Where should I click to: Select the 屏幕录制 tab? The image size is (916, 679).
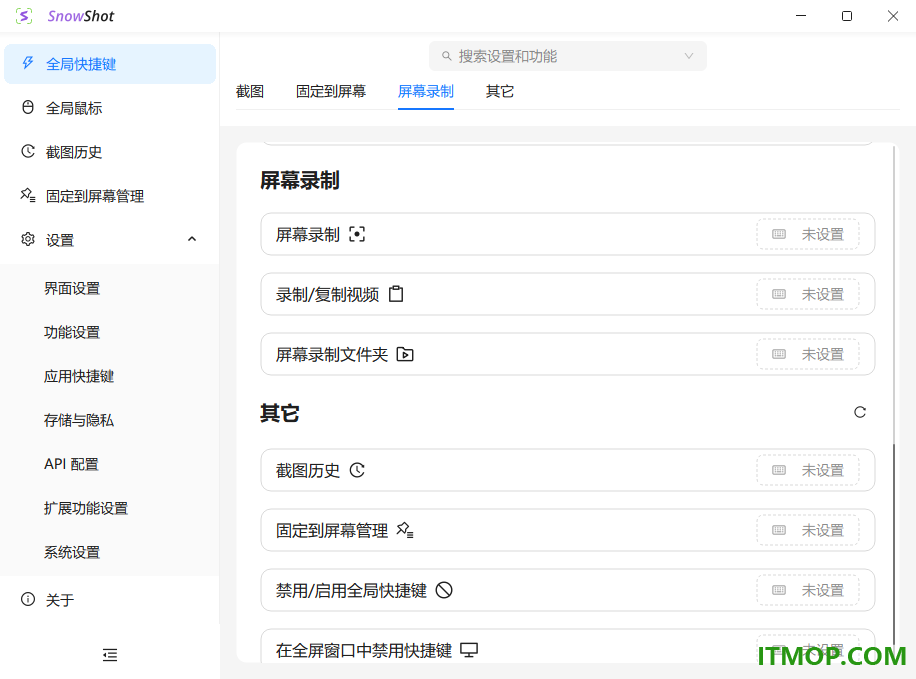[x=426, y=91]
